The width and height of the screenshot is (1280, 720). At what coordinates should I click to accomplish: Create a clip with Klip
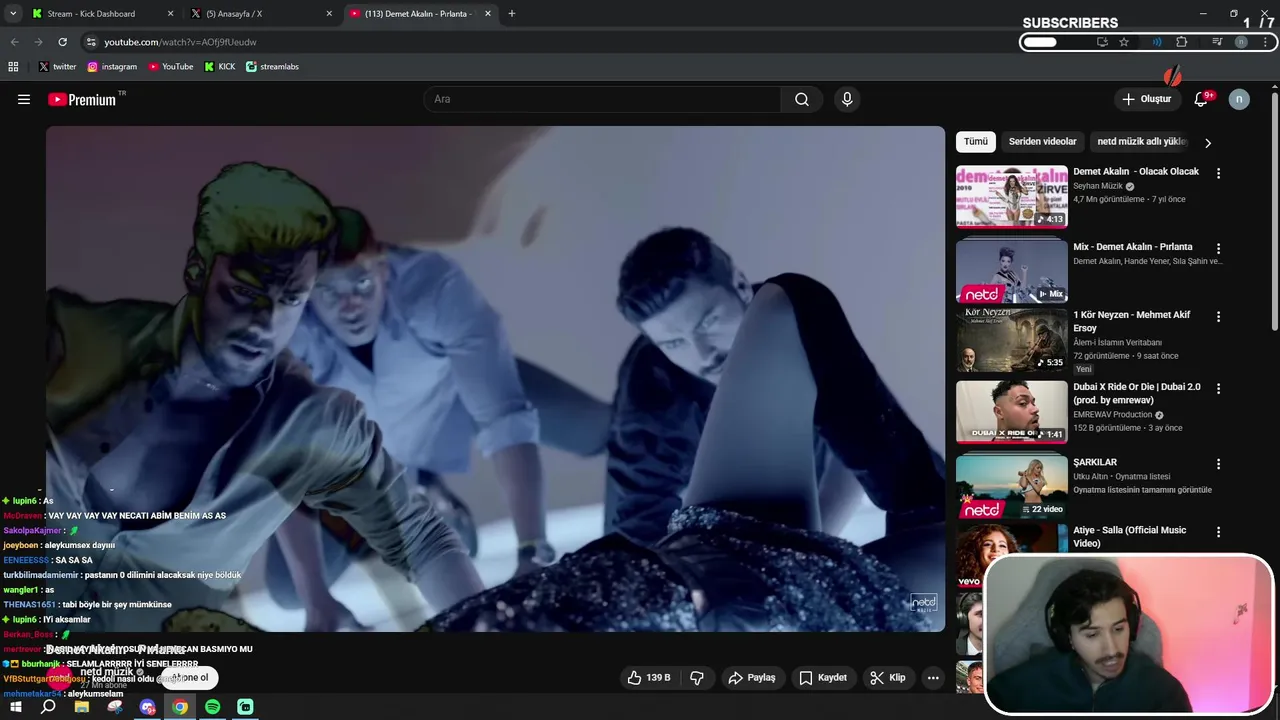(888, 677)
